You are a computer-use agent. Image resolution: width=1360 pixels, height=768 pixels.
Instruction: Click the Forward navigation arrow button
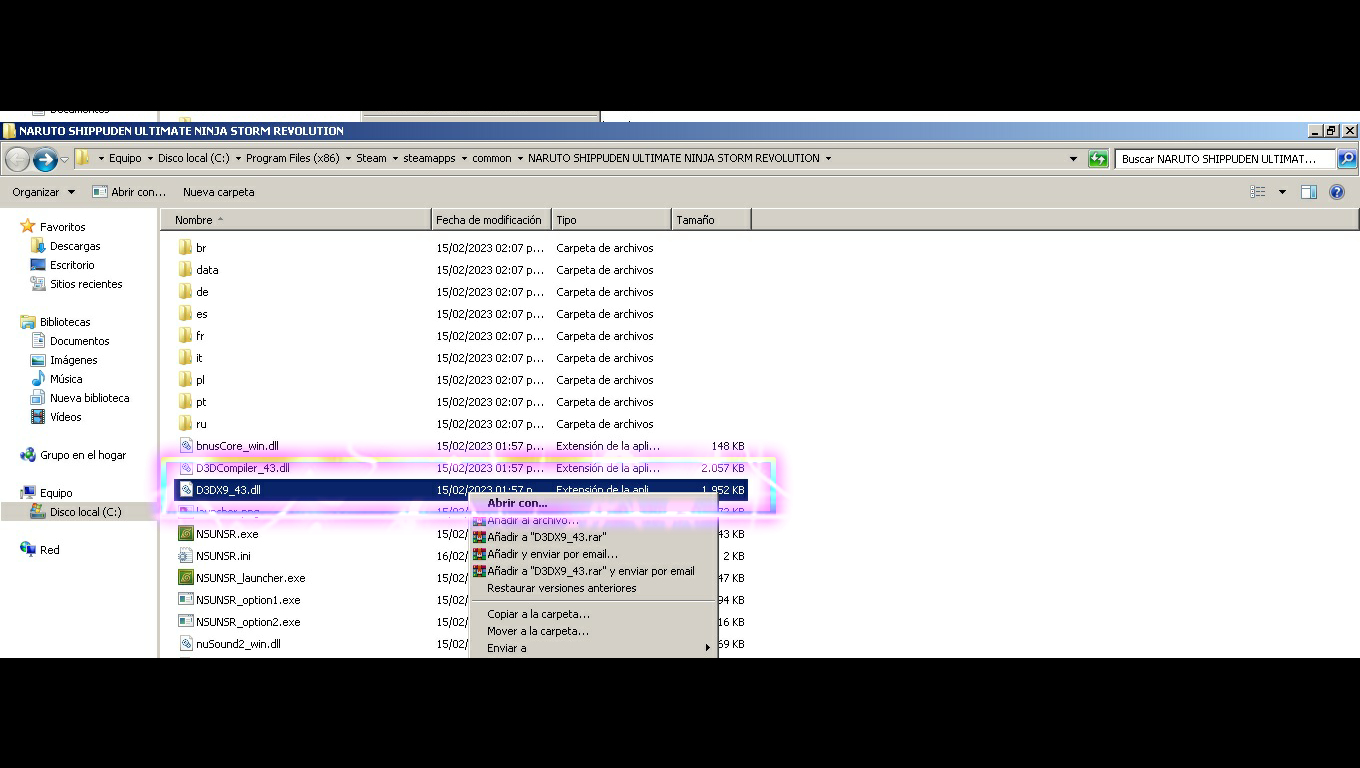pyautogui.click(x=44, y=159)
